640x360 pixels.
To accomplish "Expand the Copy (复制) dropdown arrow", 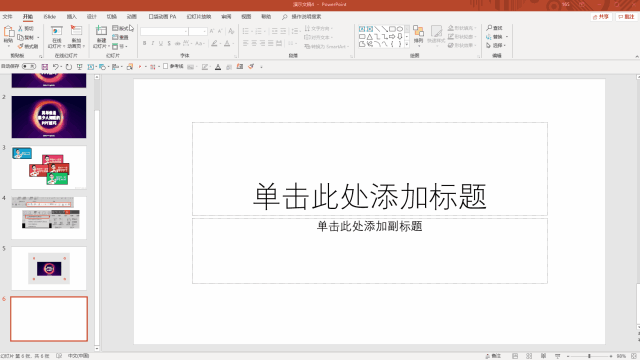I will (x=38, y=38).
